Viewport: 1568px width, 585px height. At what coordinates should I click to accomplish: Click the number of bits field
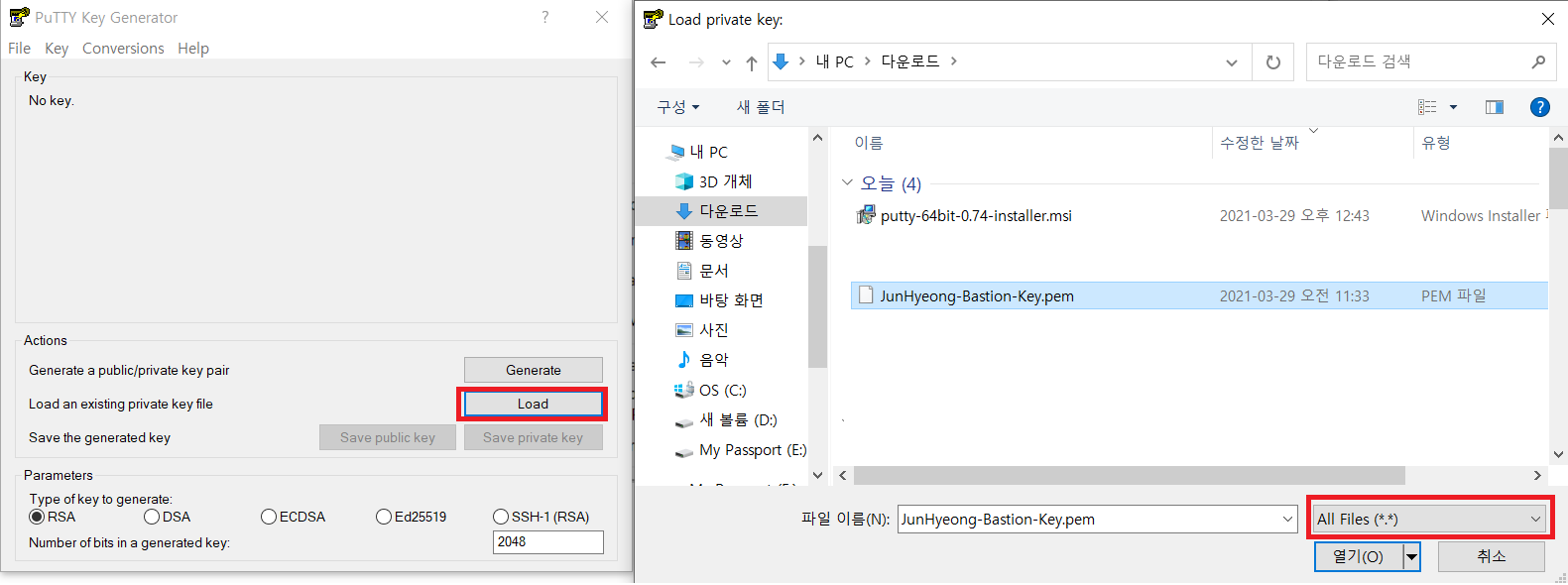548,542
